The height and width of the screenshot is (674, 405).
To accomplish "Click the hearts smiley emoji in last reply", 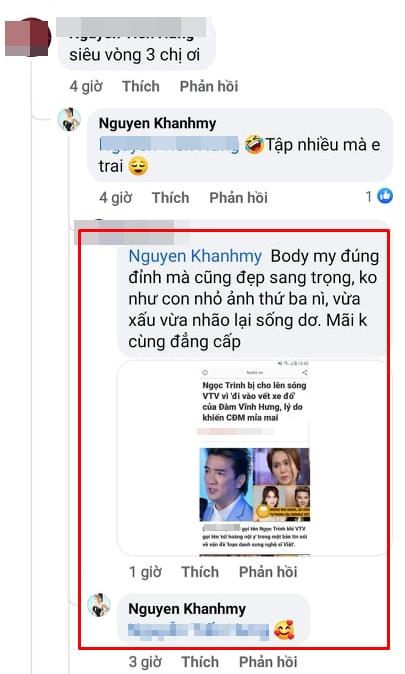I will click(284, 630).
